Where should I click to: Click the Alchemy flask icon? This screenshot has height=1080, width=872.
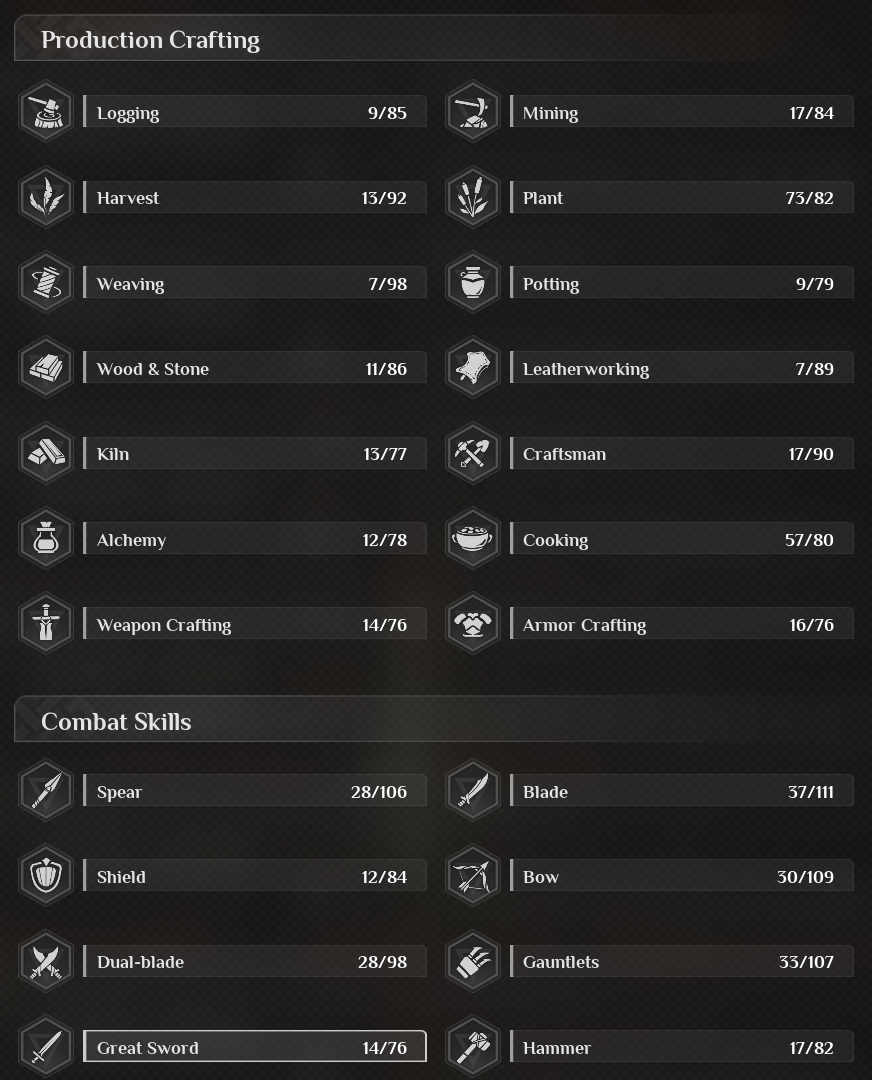46,539
